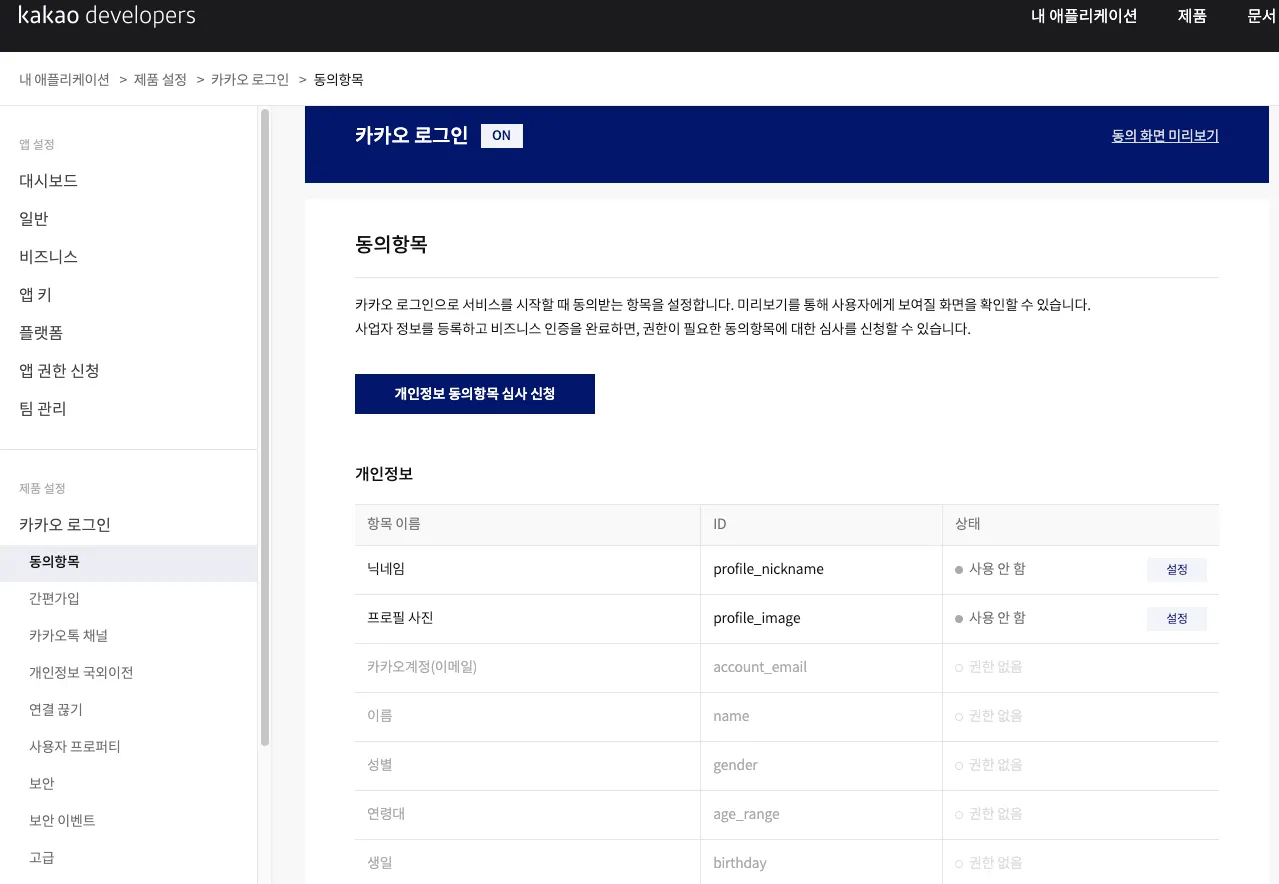The height and width of the screenshot is (884, 1279).
Task: Click the sidebar vertical scrollbar
Action: point(265,427)
